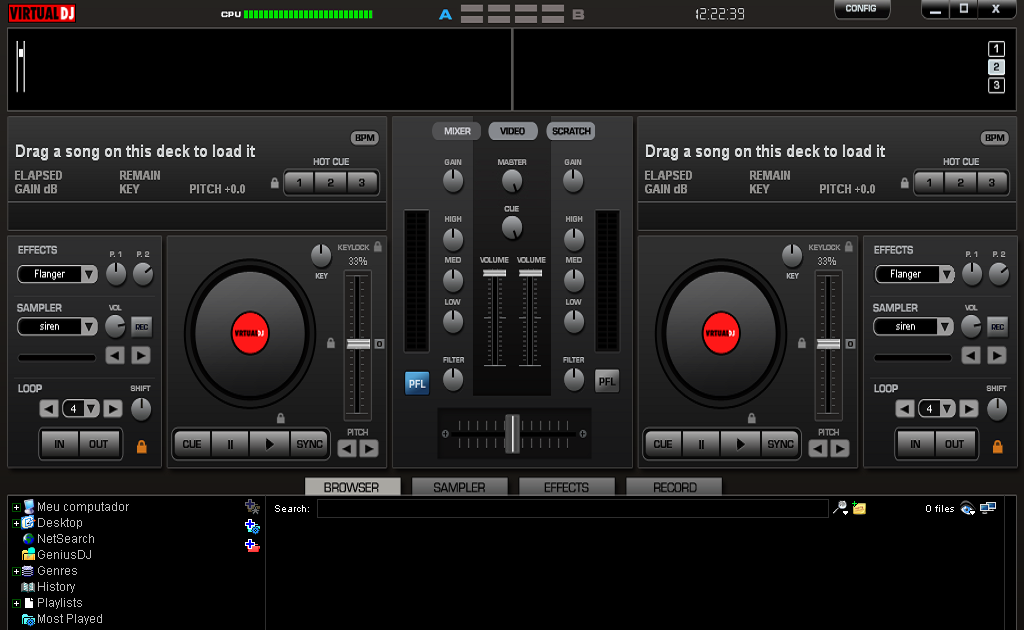This screenshot has height=630, width=1024.
Task: Open left deck Flanger effect dropdown
Action: tap(89, 274)
